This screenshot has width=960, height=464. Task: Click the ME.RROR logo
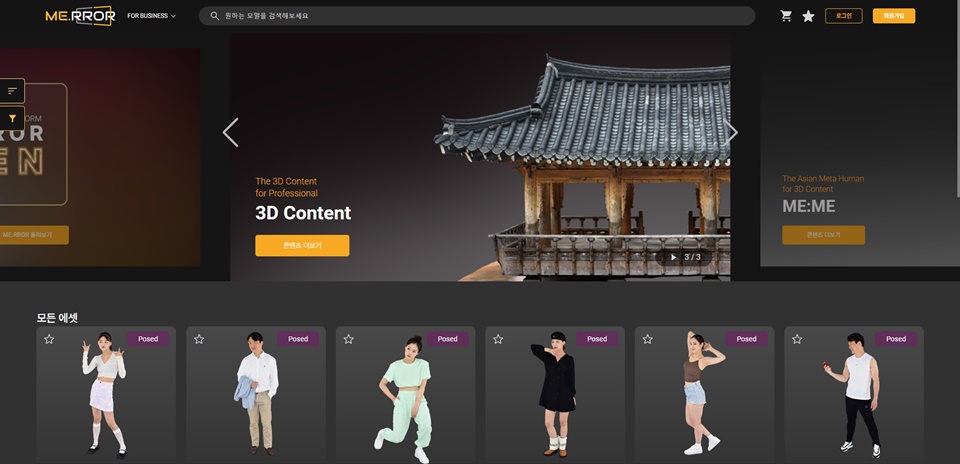point(80,16)
